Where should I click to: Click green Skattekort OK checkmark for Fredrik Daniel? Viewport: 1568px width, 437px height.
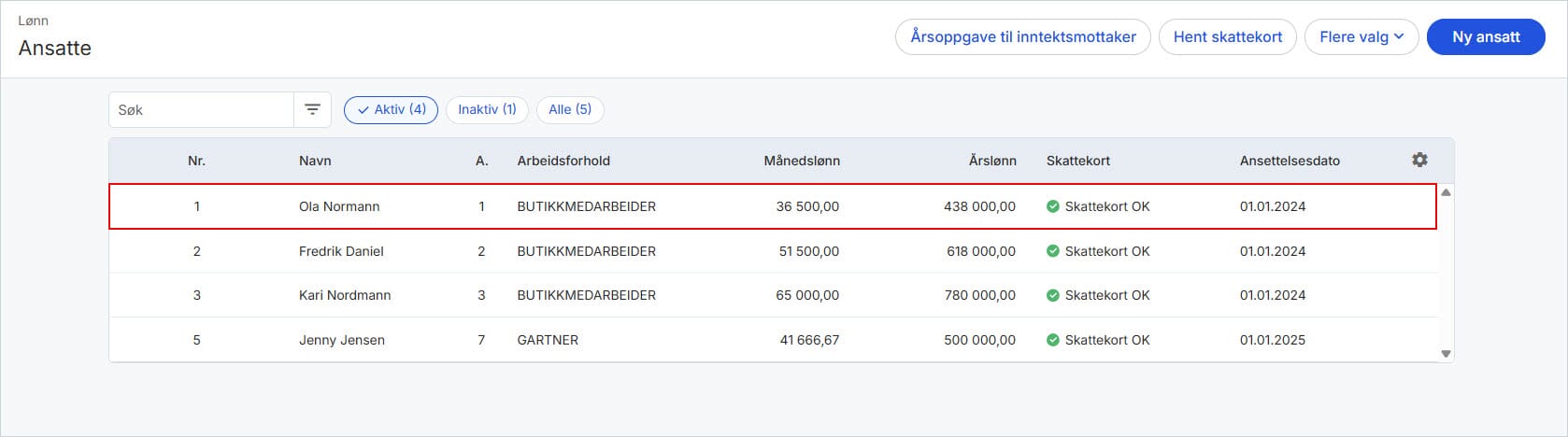point(1053,251)
